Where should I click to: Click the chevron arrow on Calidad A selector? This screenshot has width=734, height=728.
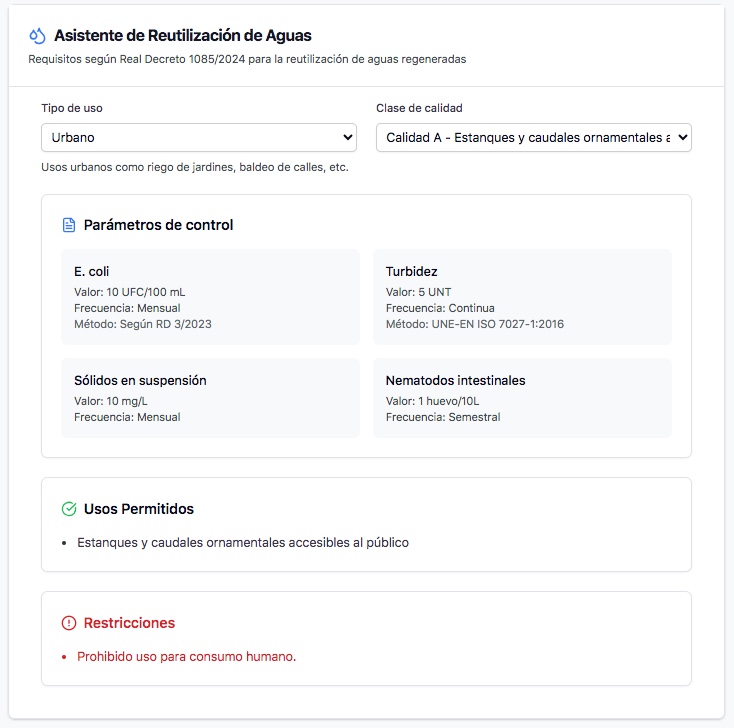683,138
